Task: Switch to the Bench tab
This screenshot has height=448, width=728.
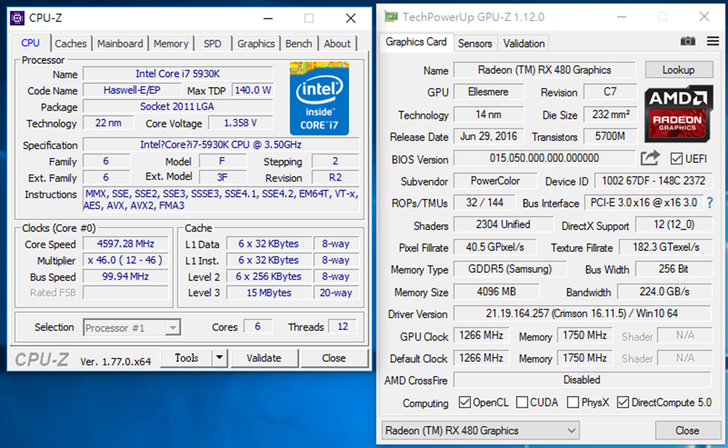Action: (299, 44)
